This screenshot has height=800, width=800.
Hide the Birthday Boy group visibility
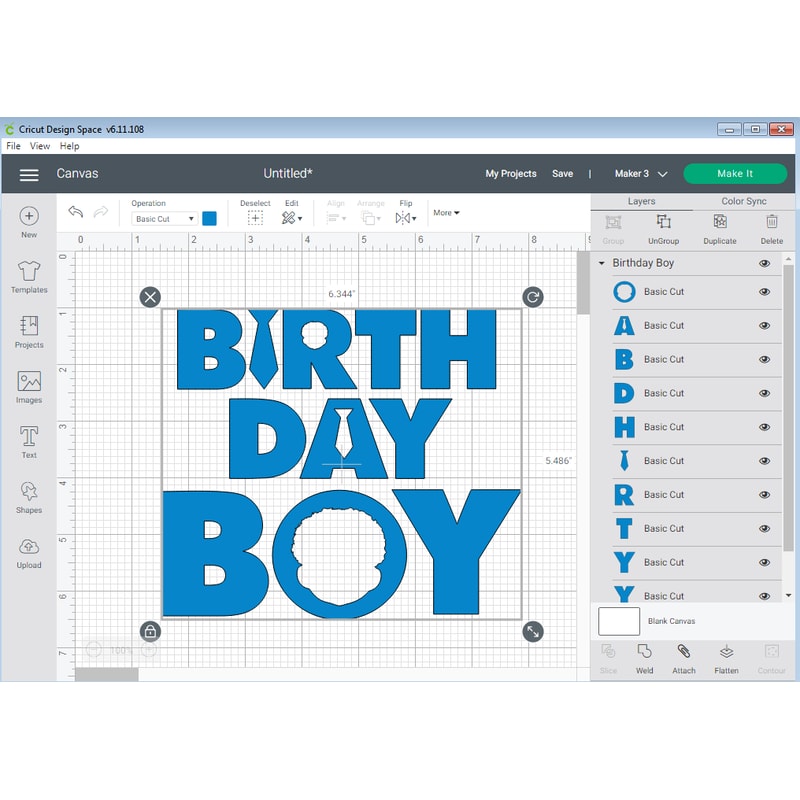(764, 263)
